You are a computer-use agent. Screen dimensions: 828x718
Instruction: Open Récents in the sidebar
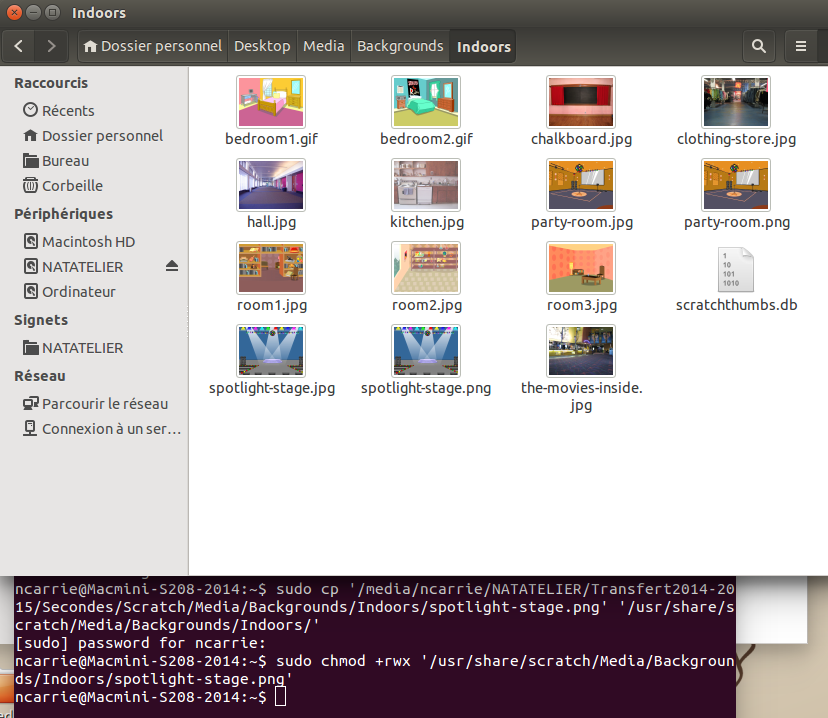point(67,111)
